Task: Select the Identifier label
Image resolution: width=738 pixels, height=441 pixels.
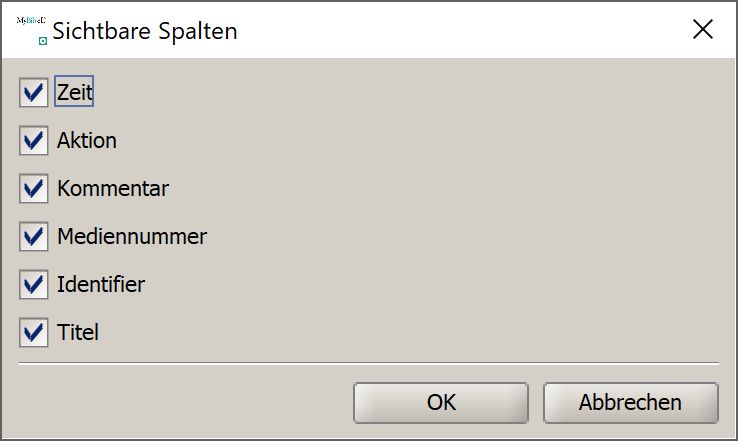Action: point(101,284)
